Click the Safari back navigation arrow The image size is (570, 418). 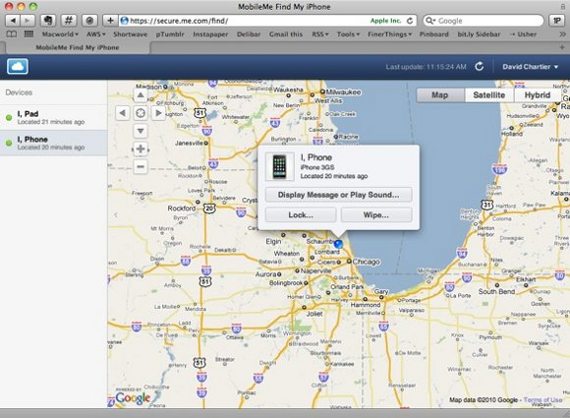point(13,21)
